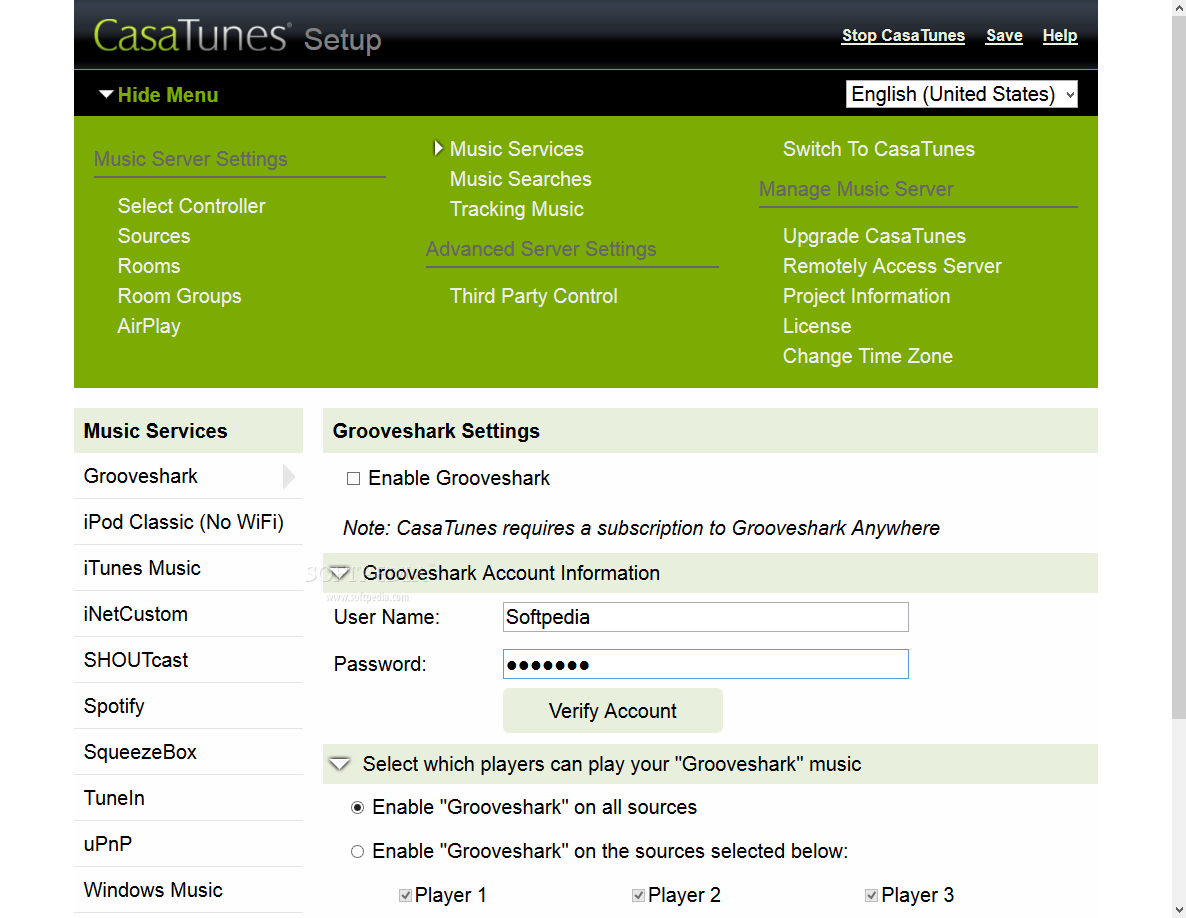Open Sources menu item
The image size is (1186, 918).
[154, 236]
